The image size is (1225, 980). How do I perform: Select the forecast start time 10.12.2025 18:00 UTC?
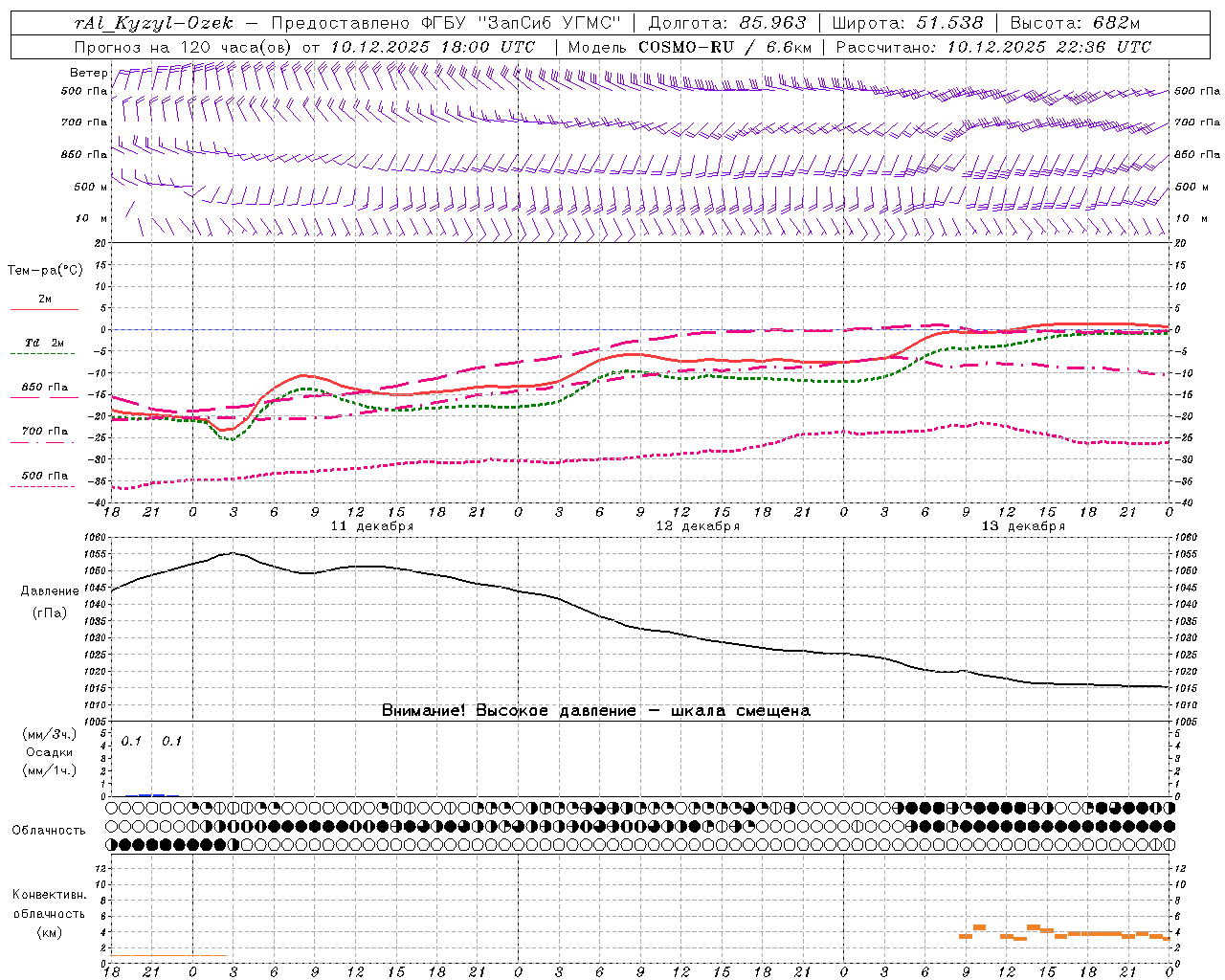(433, 47)
